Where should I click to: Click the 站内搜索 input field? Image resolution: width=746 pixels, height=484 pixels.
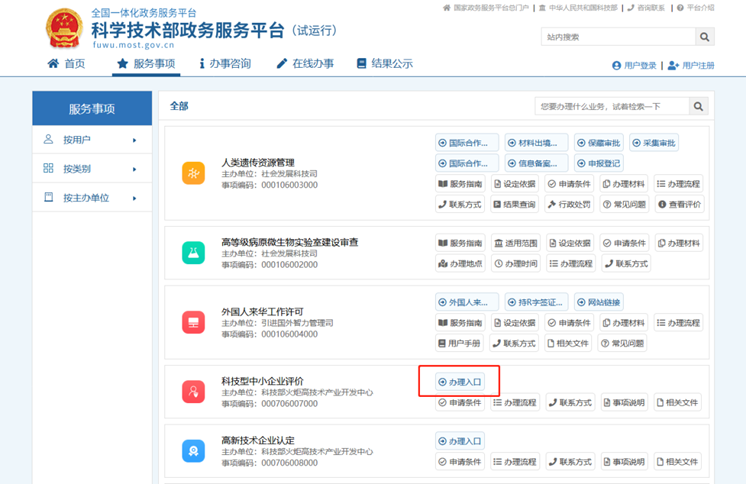pyautogui.click(x=615, y=37)
